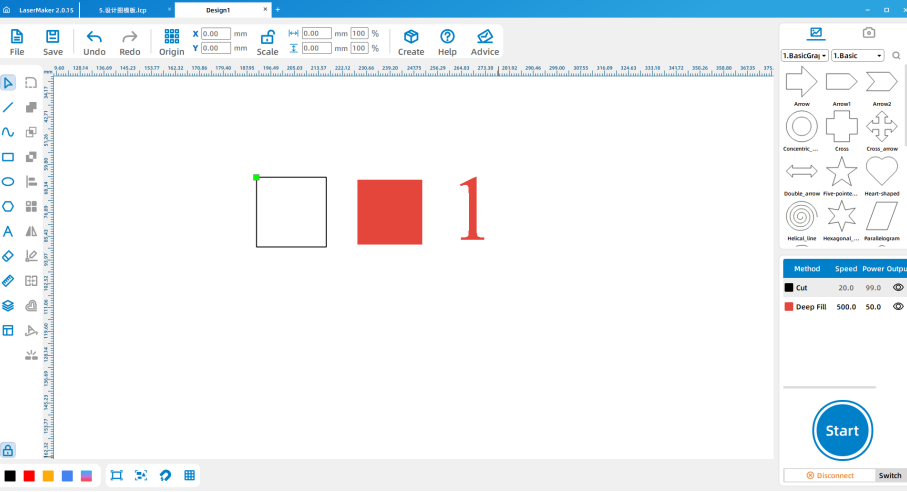Image resolution: width=907 pixels, height=492 pixels.
Task: Open the camera tab icon in right panel
Action: pos(869,33)
